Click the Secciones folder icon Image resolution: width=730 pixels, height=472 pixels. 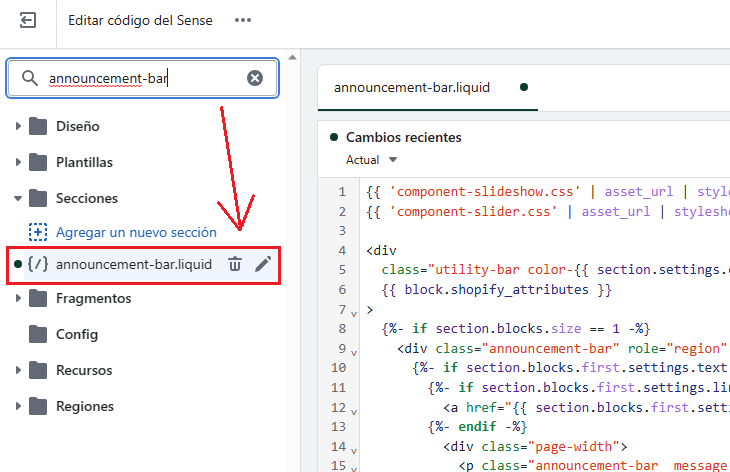pyautogui.click(x=38, y=198)
